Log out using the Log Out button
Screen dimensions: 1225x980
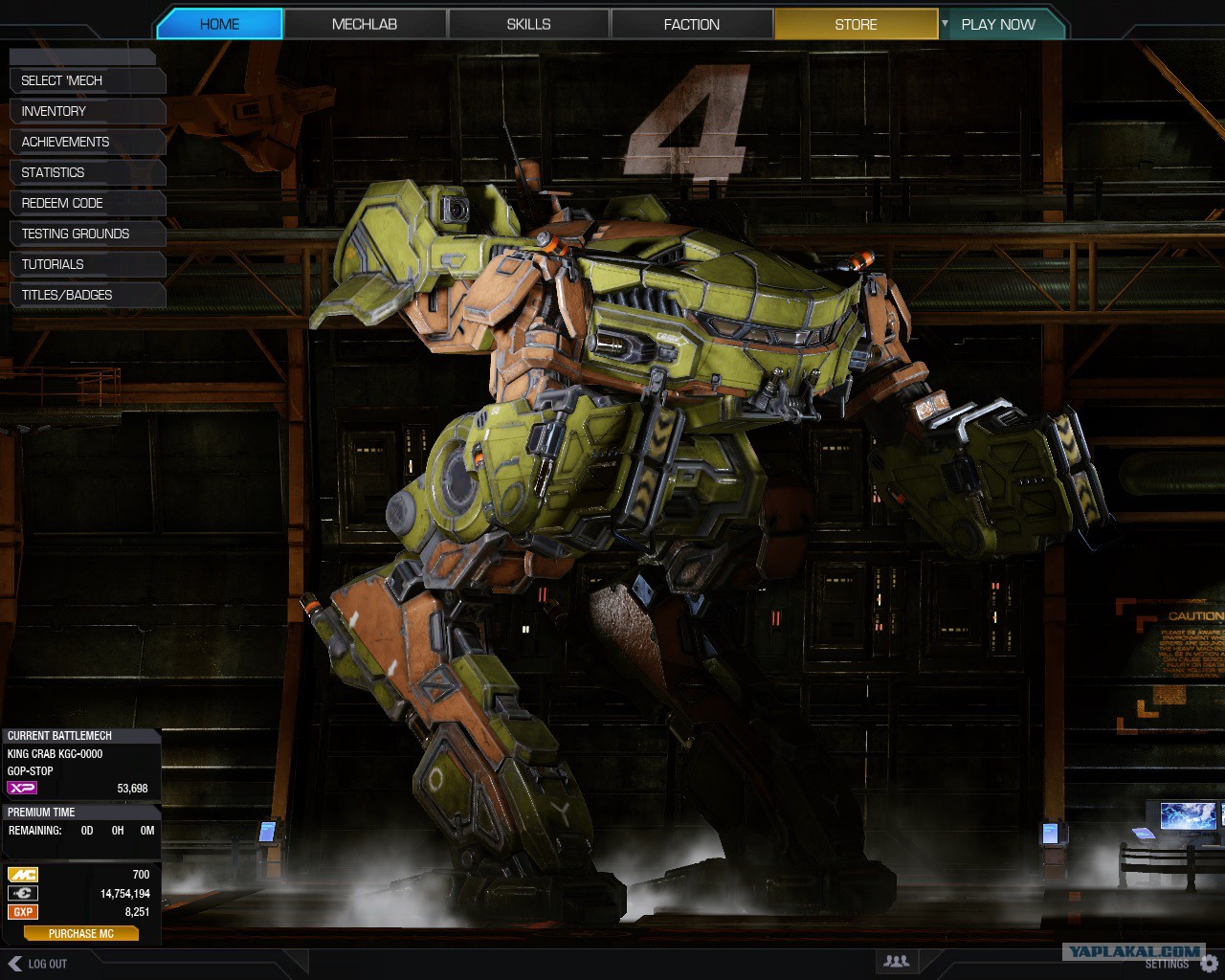tap(38, 964)
